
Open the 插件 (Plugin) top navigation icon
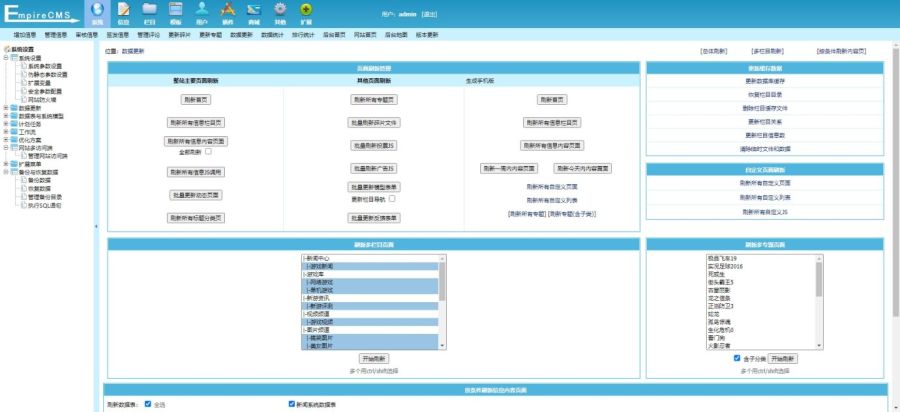tap(227, 11)
